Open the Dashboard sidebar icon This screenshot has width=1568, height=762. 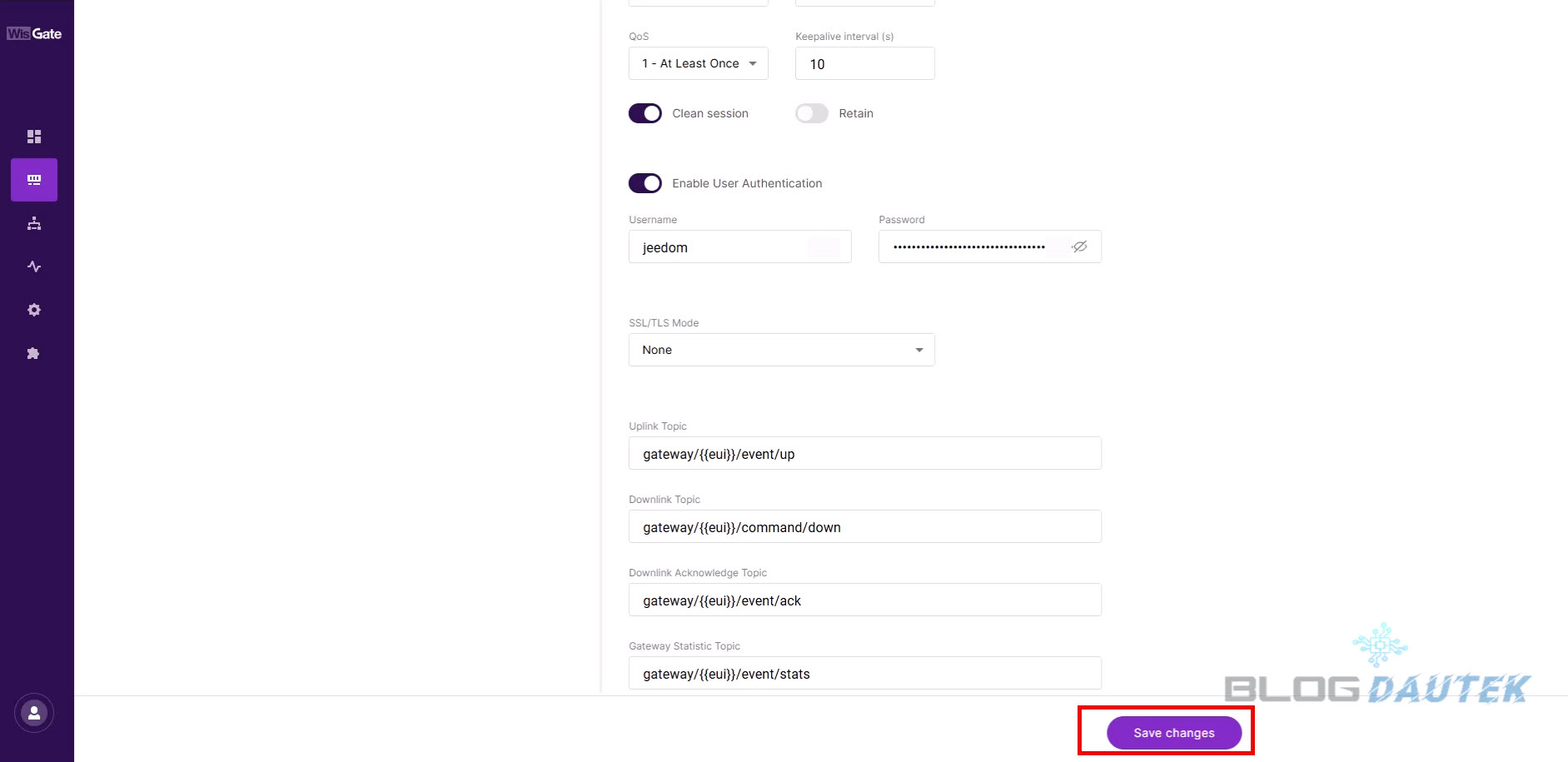coord(34,137)
